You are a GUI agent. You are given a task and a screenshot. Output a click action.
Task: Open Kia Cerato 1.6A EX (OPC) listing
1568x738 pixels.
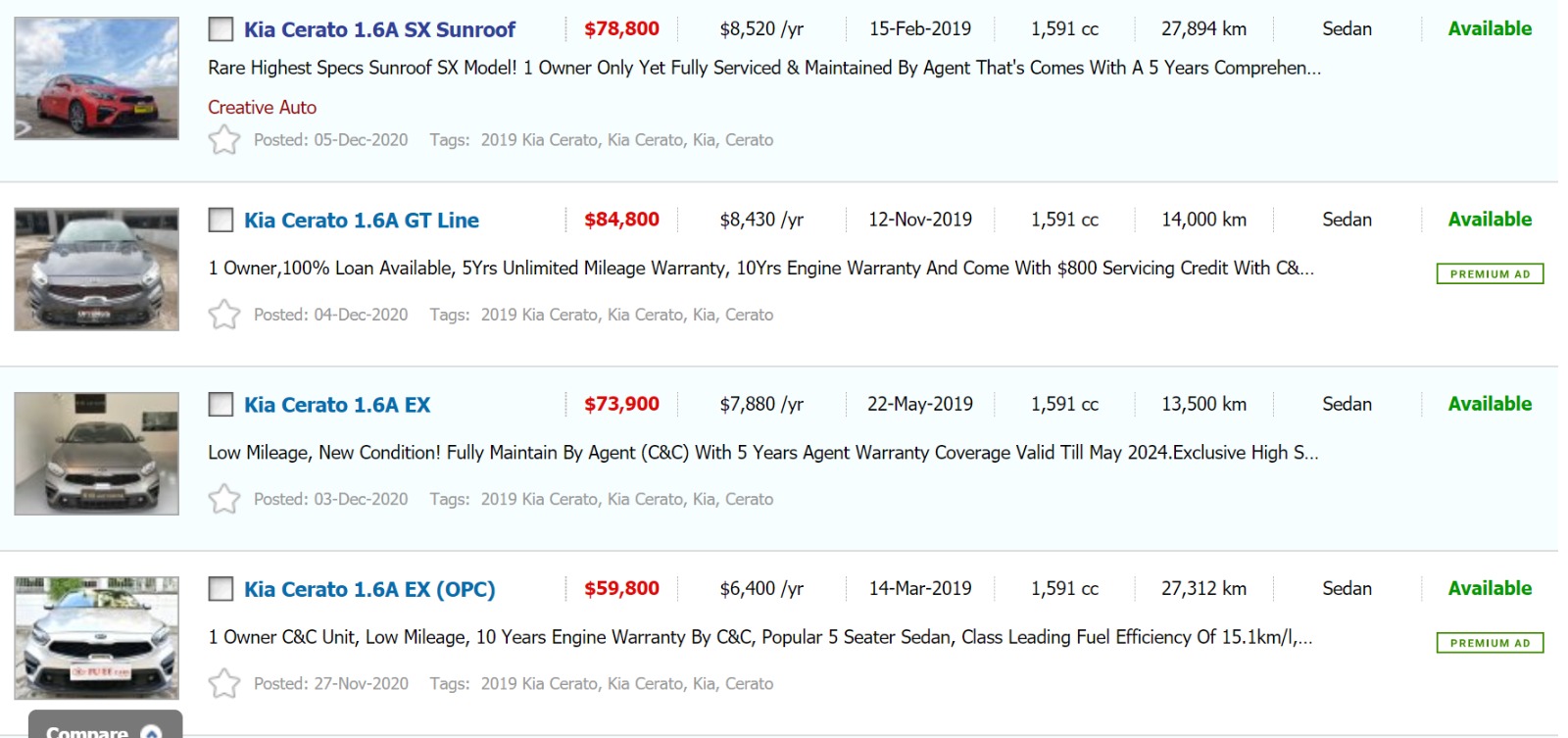(369, 589)
